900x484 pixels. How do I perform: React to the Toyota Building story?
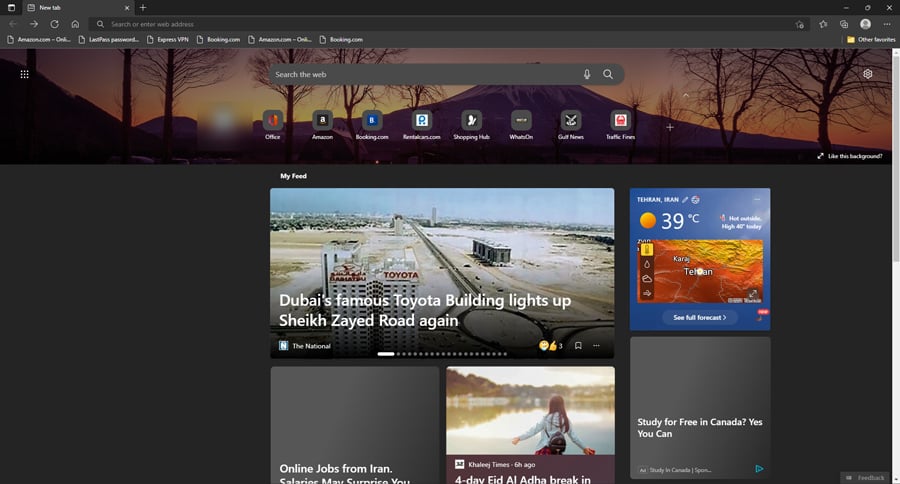pos(550,346)
